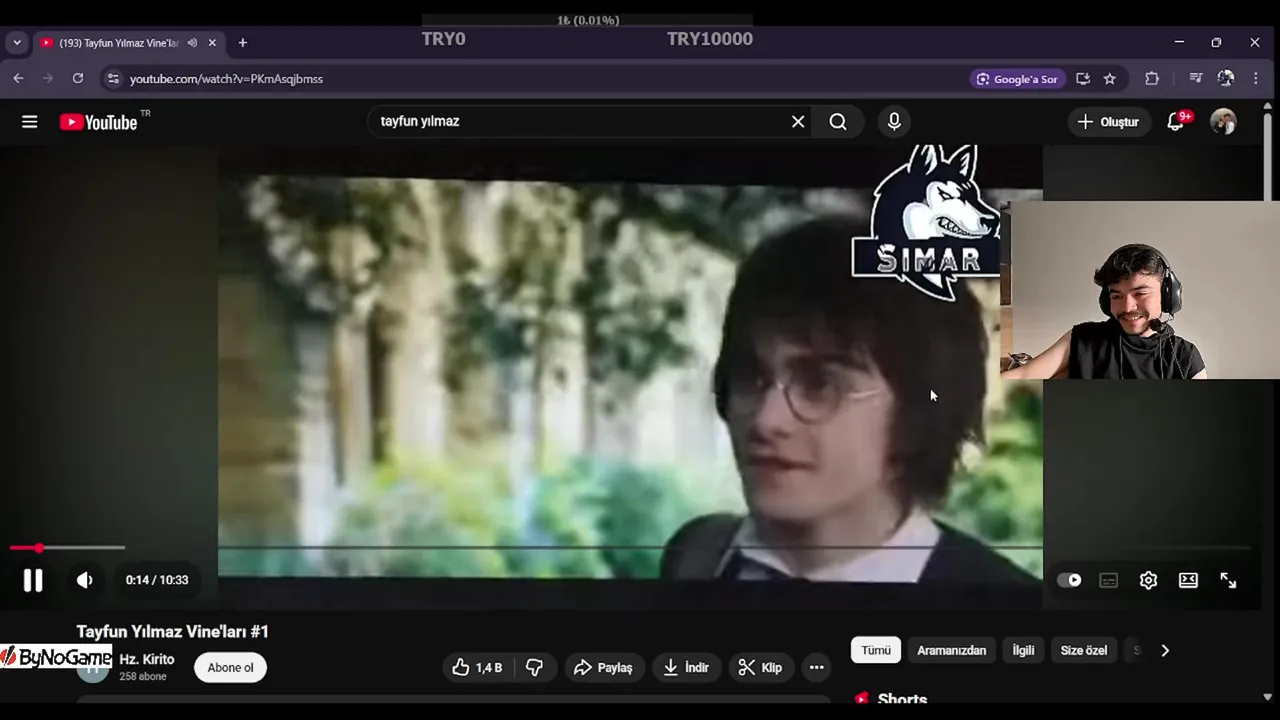Open the notifications bell

point(1176,122)
